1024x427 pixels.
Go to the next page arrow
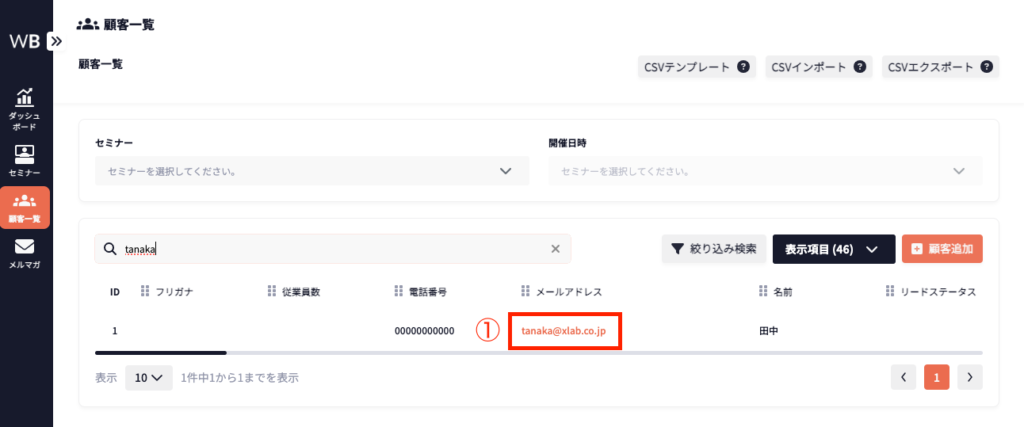click(x=969, y=377)
